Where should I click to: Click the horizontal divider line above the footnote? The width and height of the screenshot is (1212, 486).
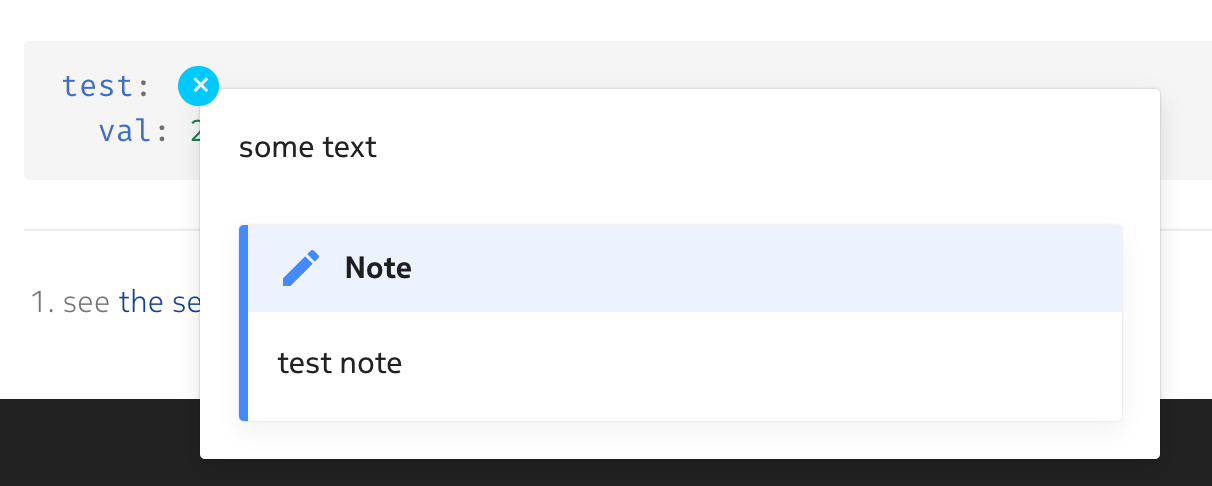pyautogui.click(x=110, y=230)
